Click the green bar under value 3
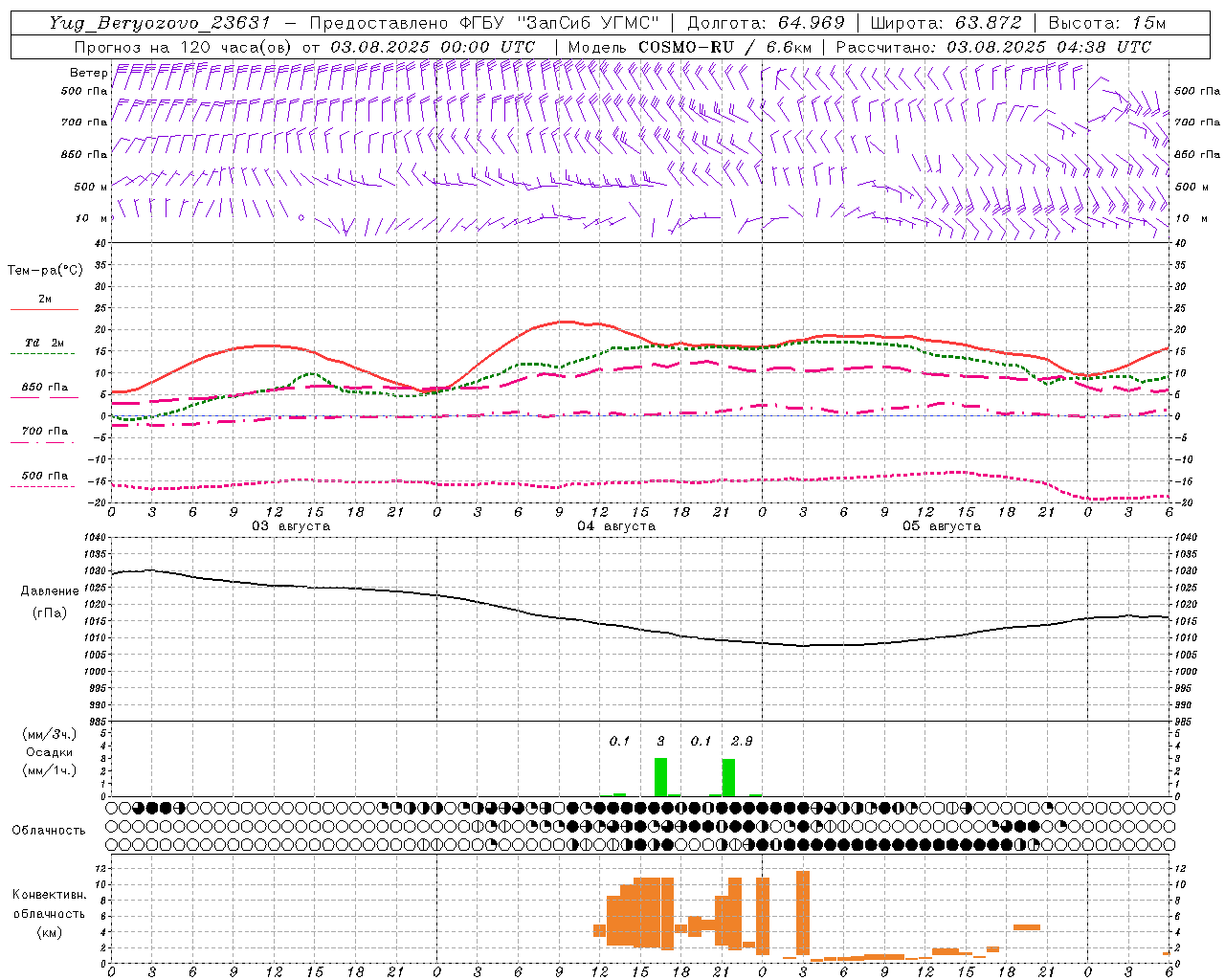 tap(660, 777)
